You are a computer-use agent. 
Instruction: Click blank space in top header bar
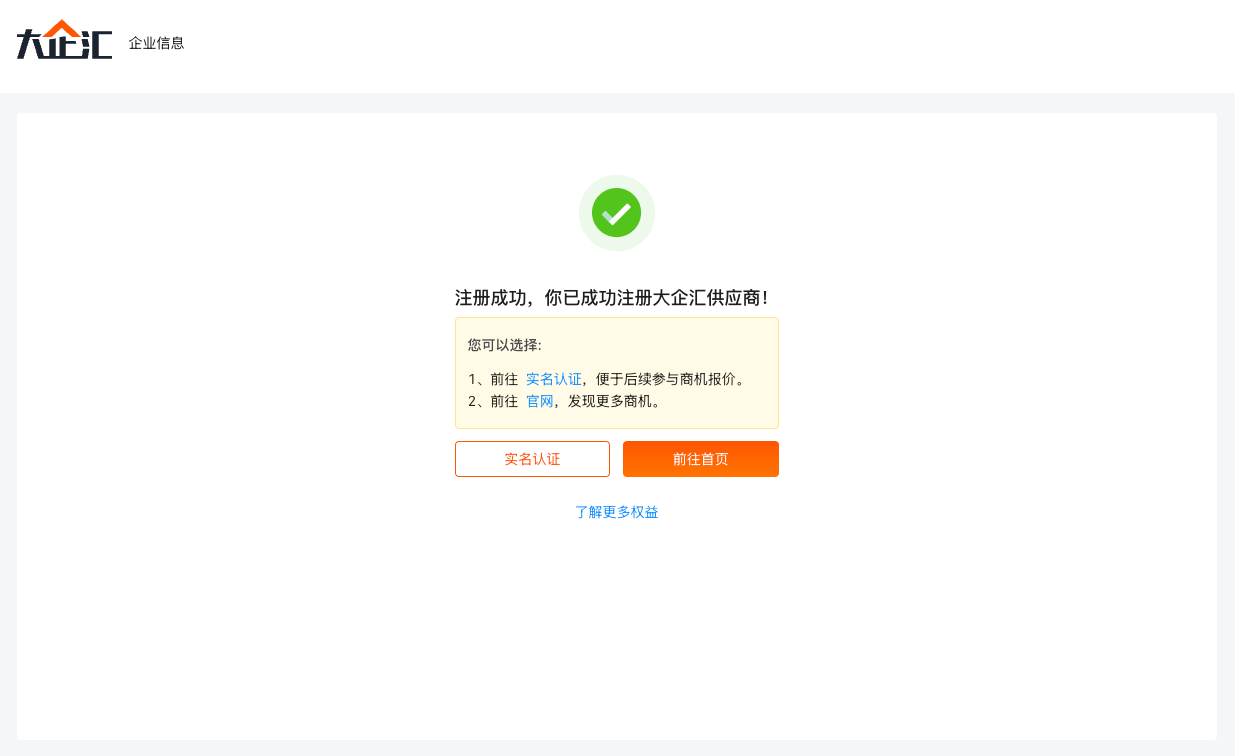[x=700, y=45]
